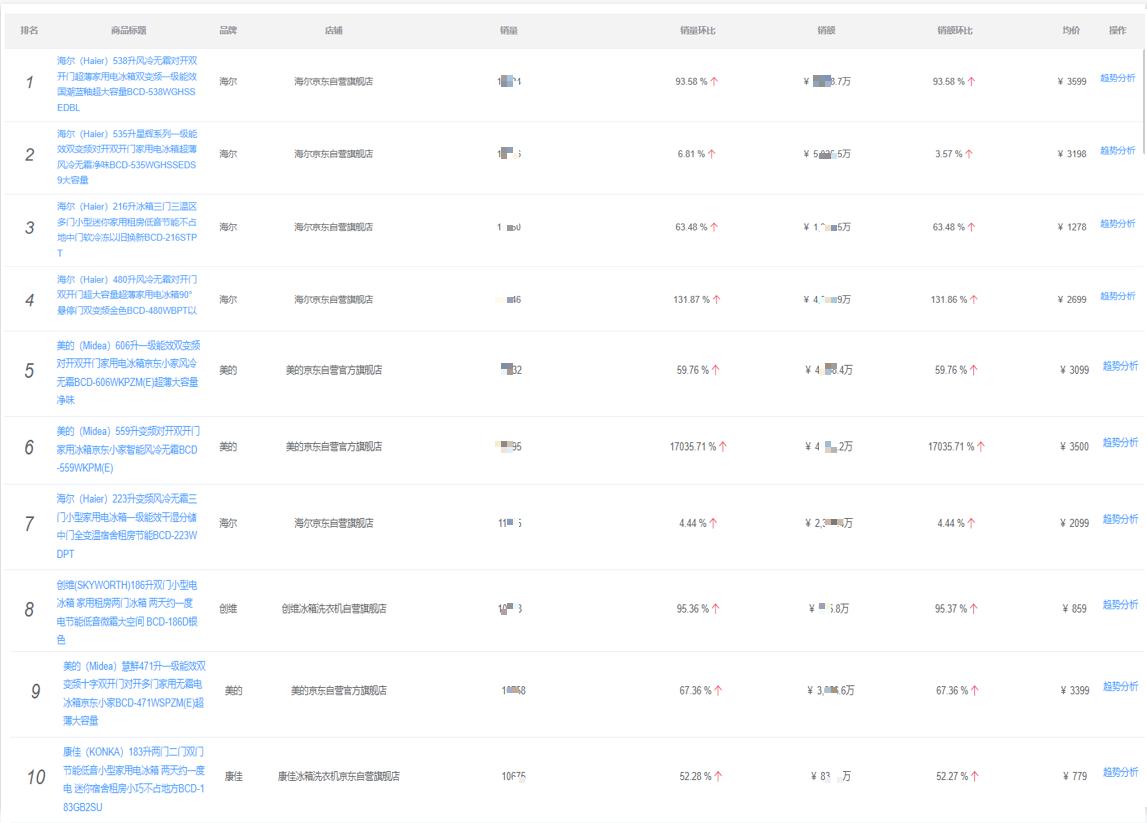Click the 销额 column header
The height and width of the screenshot is (823, 1147).
click(827, 30)
